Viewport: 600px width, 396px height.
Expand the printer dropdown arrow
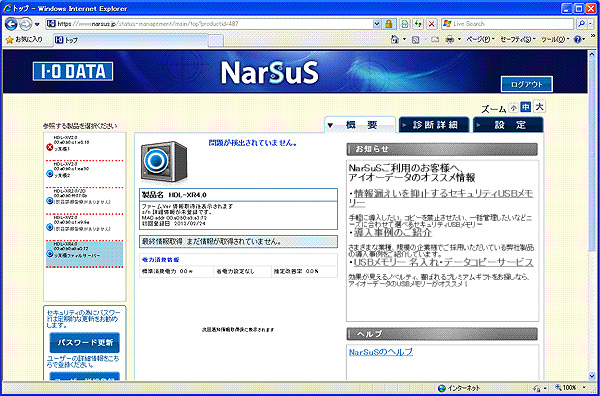[459, 39]
